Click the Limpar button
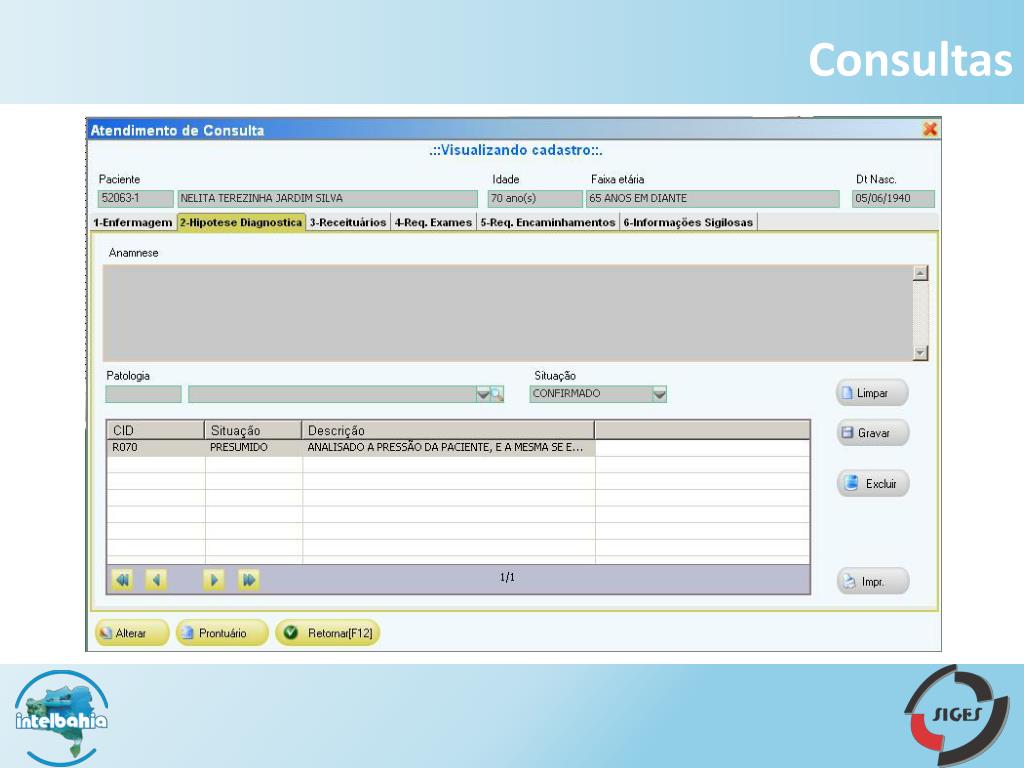Image resolution: width=1024 pixels, height=768 pixels. click(872, 393)
